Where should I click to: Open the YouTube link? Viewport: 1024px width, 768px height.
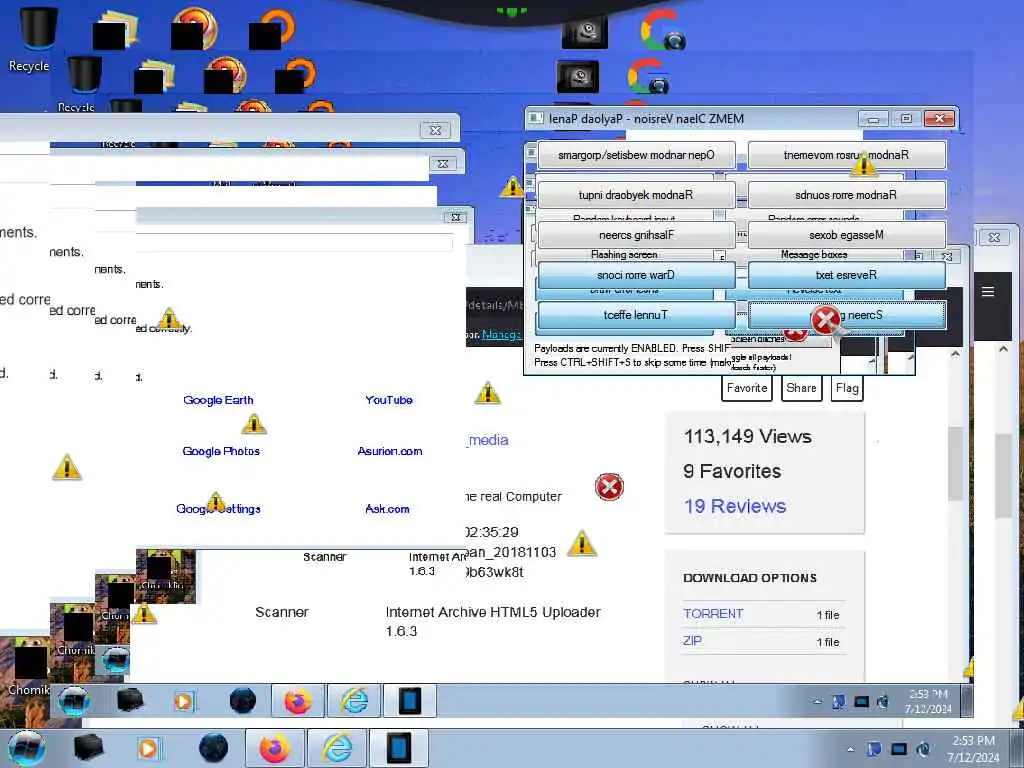389,400
